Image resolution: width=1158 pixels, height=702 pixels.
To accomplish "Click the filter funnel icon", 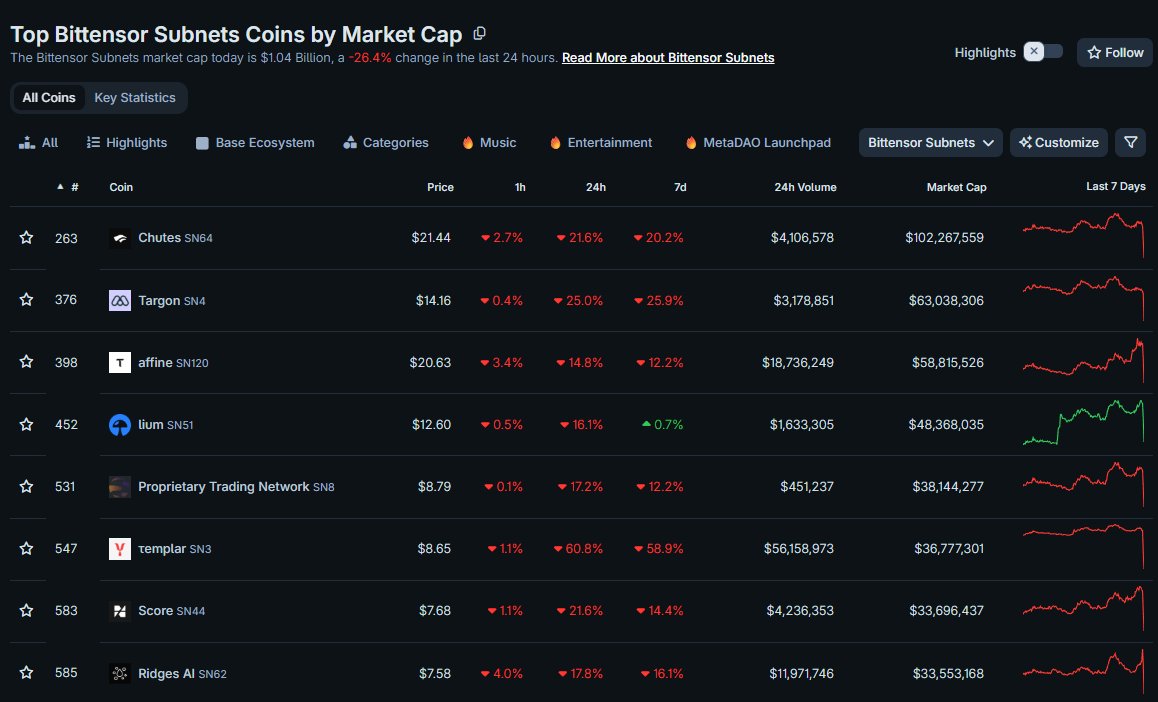I will [x=1130, y=143].
